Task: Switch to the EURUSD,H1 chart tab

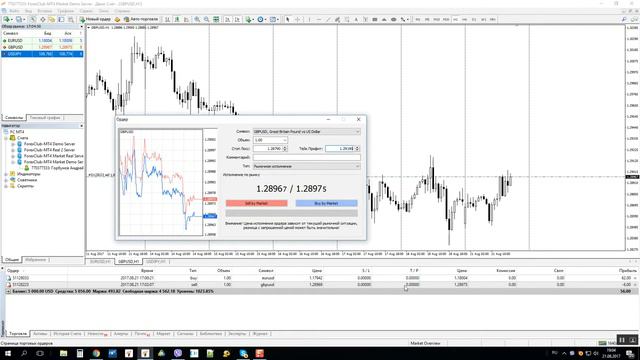Action: 100,261
